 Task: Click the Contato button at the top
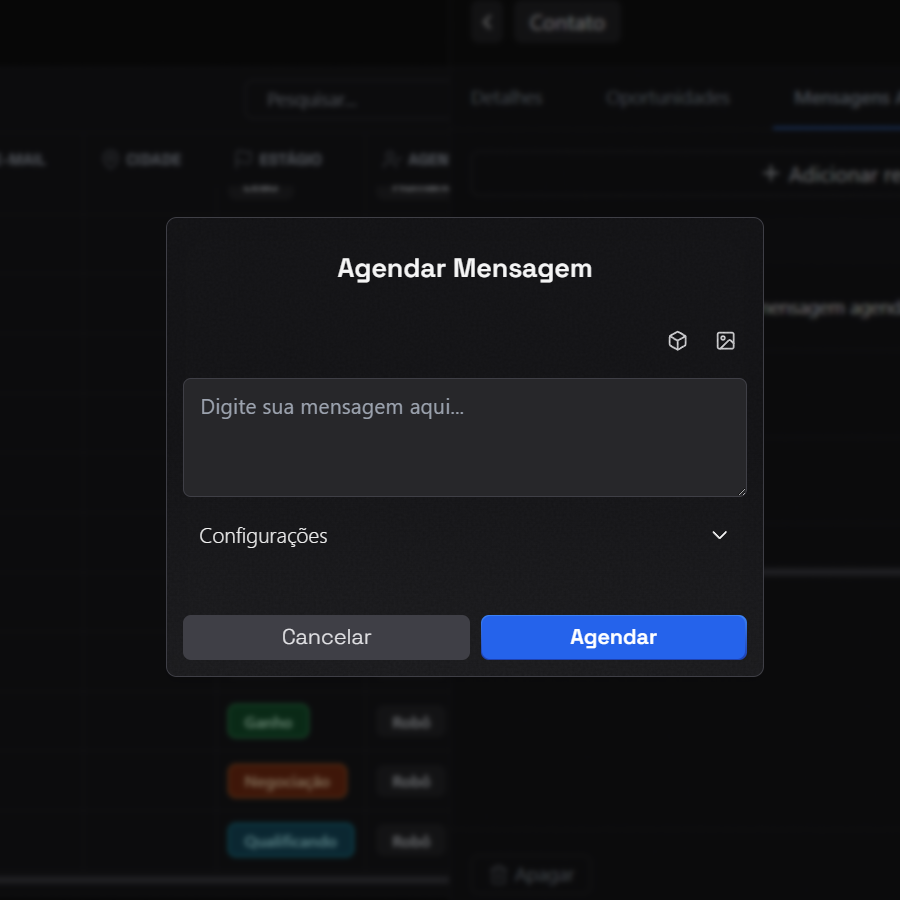566,22
